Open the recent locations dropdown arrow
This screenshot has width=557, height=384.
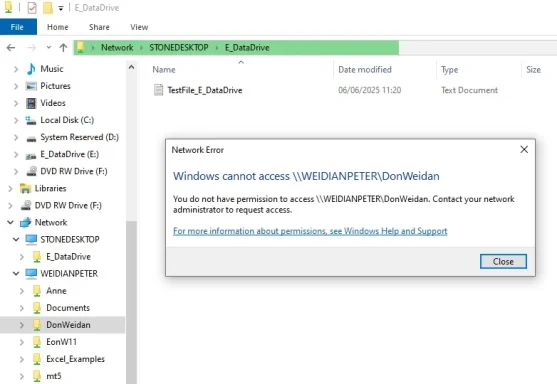click(x=49, y=48)
